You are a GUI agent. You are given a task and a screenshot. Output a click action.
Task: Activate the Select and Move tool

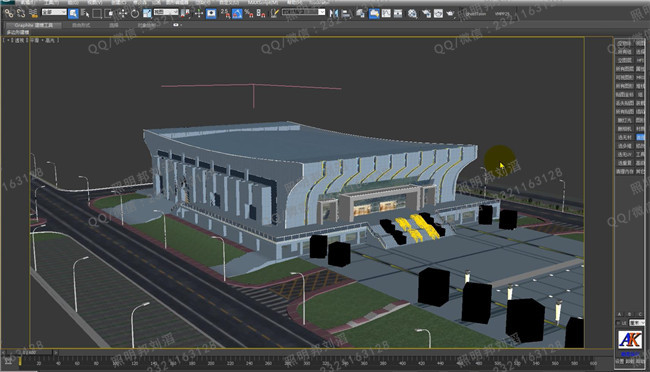pos(123,13)
